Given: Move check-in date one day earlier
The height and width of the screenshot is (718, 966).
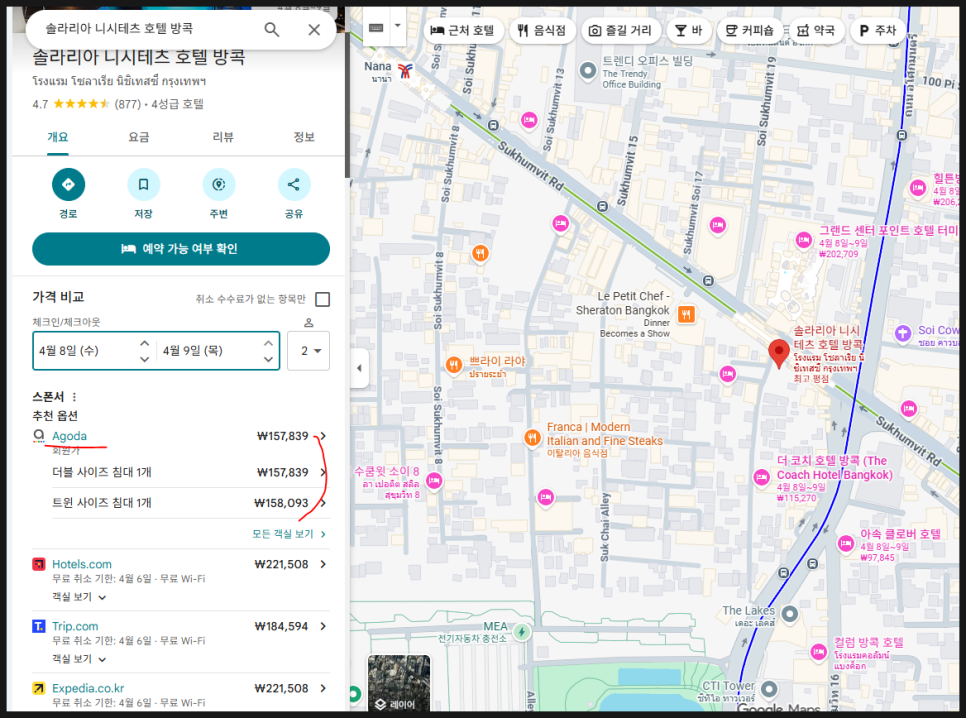Looking at the screenshot, I should click(x=144, y=359).
